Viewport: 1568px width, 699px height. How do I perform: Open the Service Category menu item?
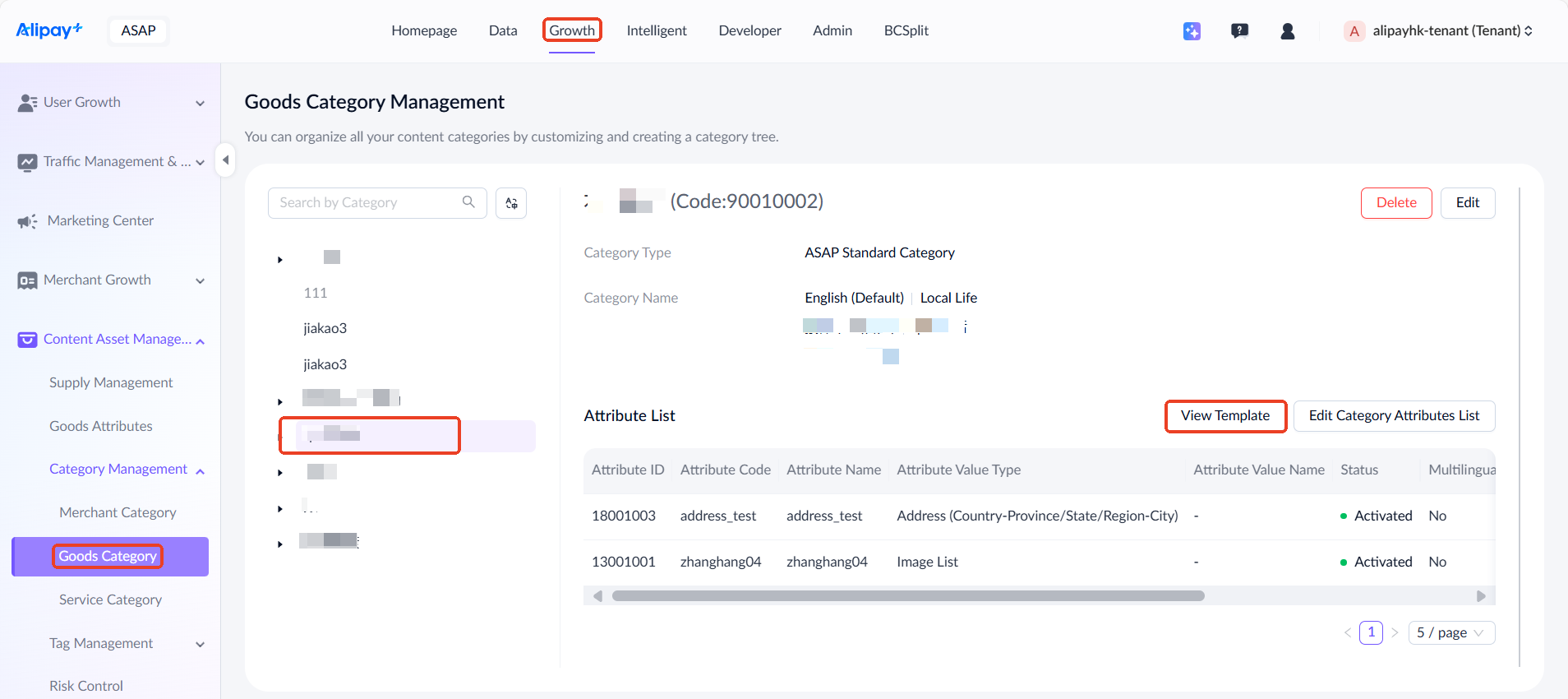coord(110,599)
